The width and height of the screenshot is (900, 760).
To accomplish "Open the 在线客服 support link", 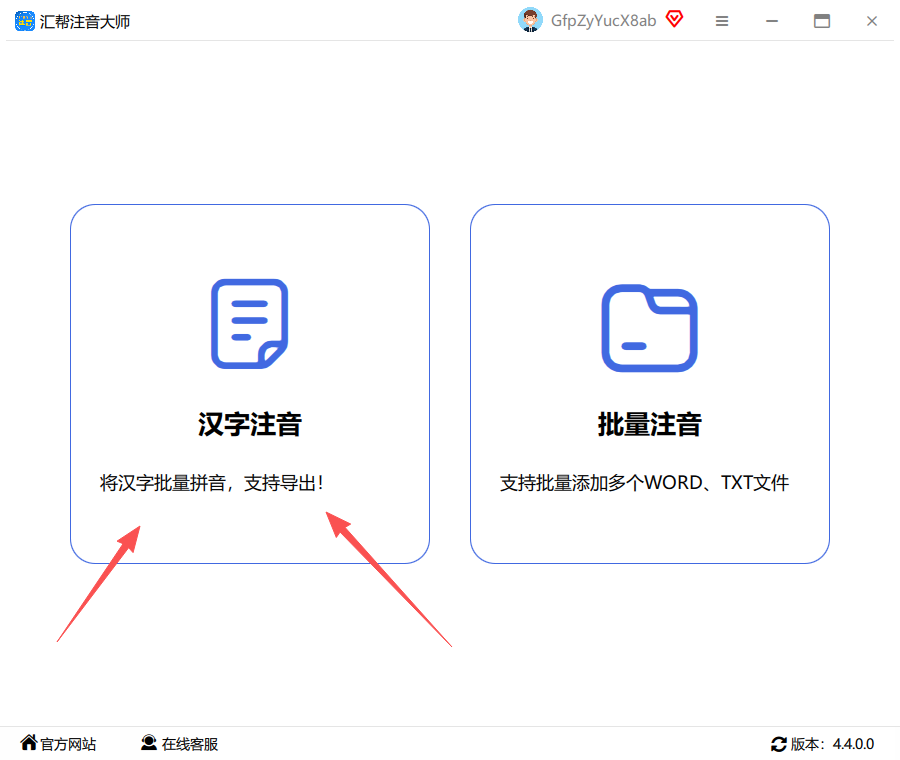I will [190, 744].
